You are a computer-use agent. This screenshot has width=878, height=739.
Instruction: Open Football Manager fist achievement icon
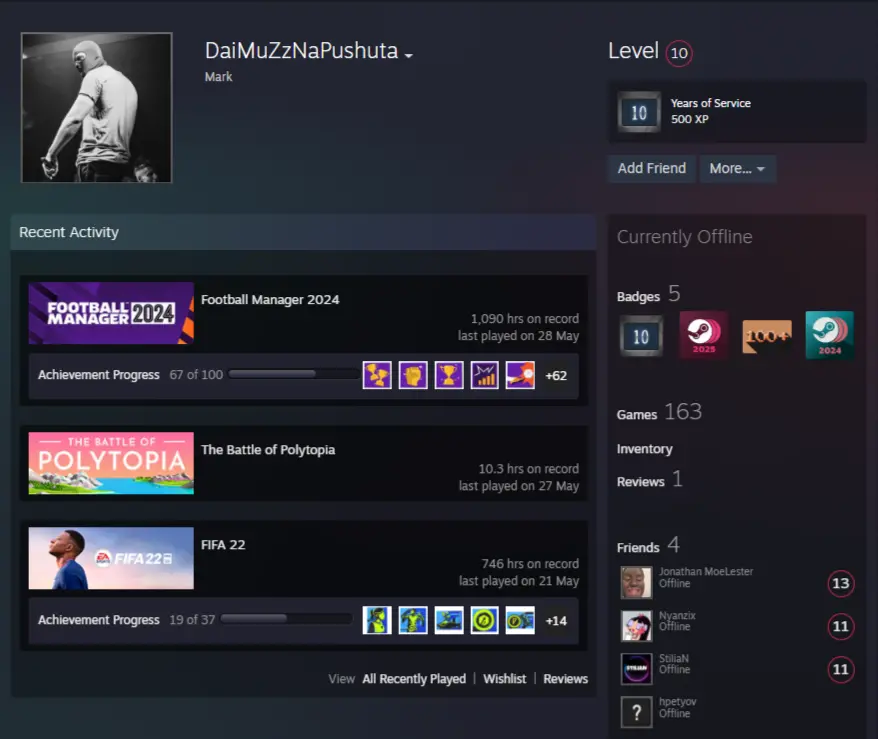click(413, 375)
